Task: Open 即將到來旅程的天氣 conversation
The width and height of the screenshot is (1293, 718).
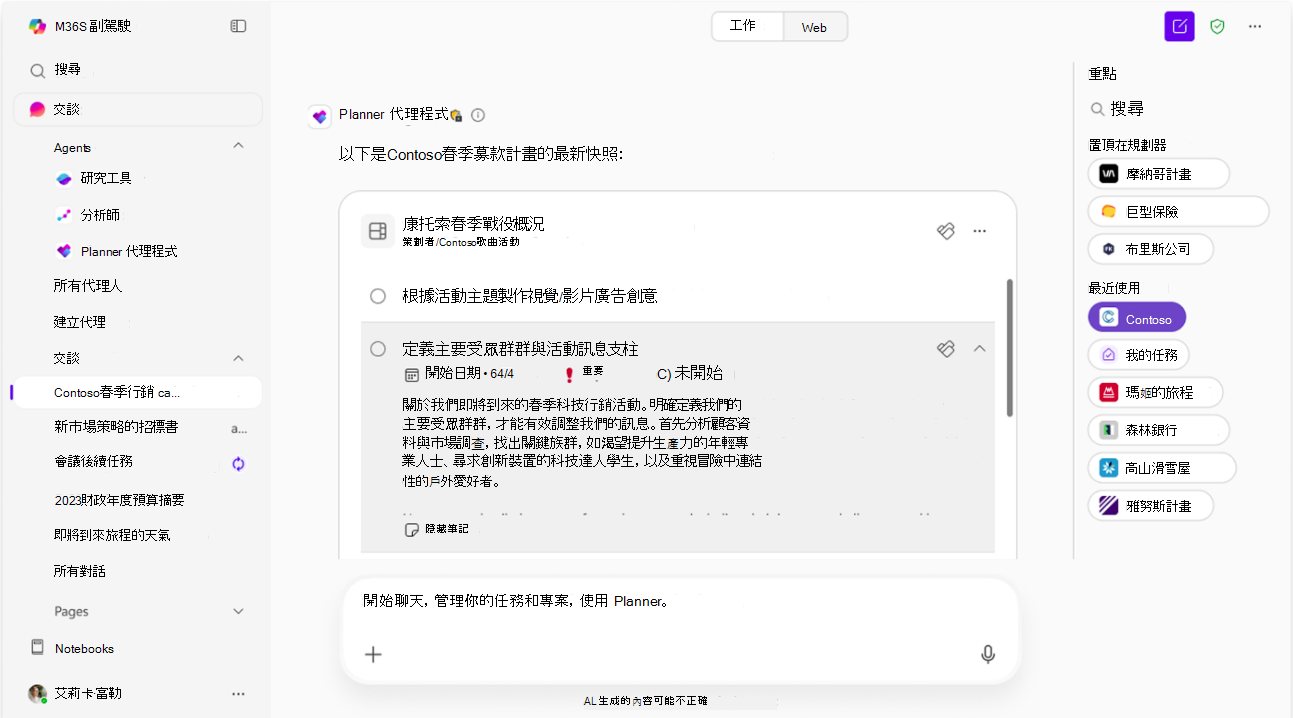Action: pos(112,535)
